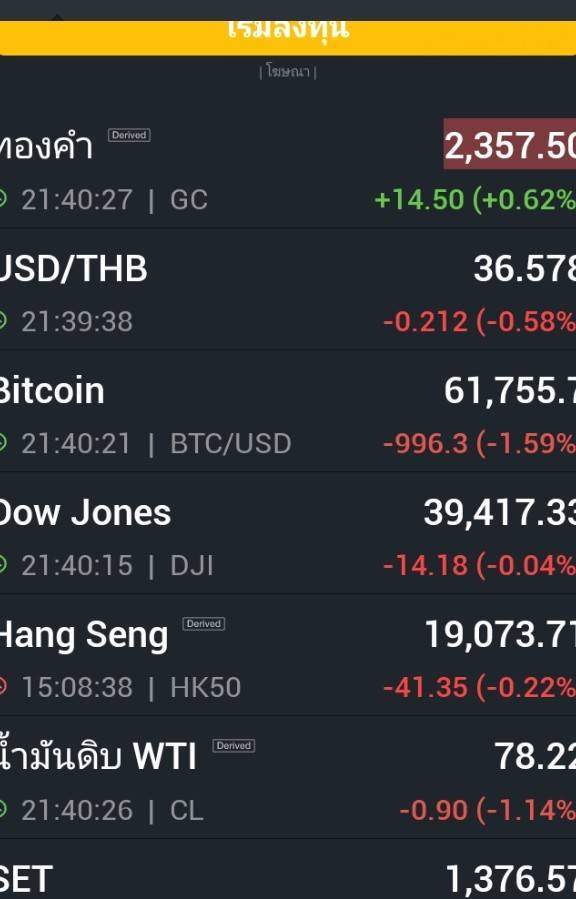Click the DJI ticker label
This screenshot has height=899, width=576.
point(191,566)
